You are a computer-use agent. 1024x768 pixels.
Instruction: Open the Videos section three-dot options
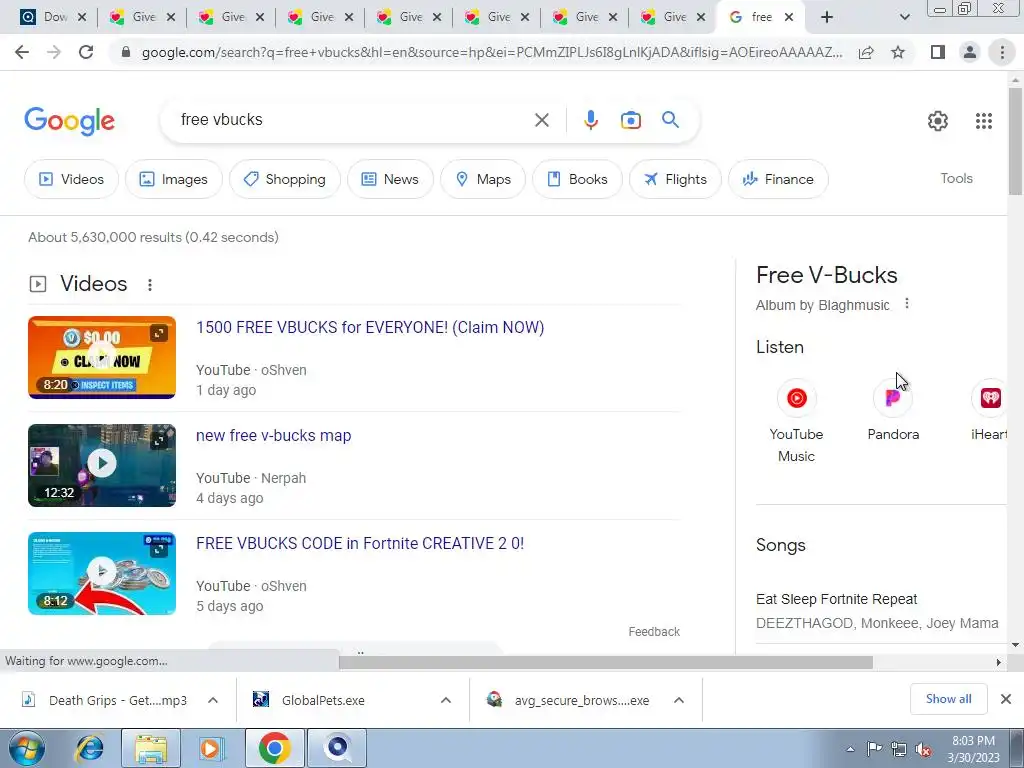click(x=150, y=285)
